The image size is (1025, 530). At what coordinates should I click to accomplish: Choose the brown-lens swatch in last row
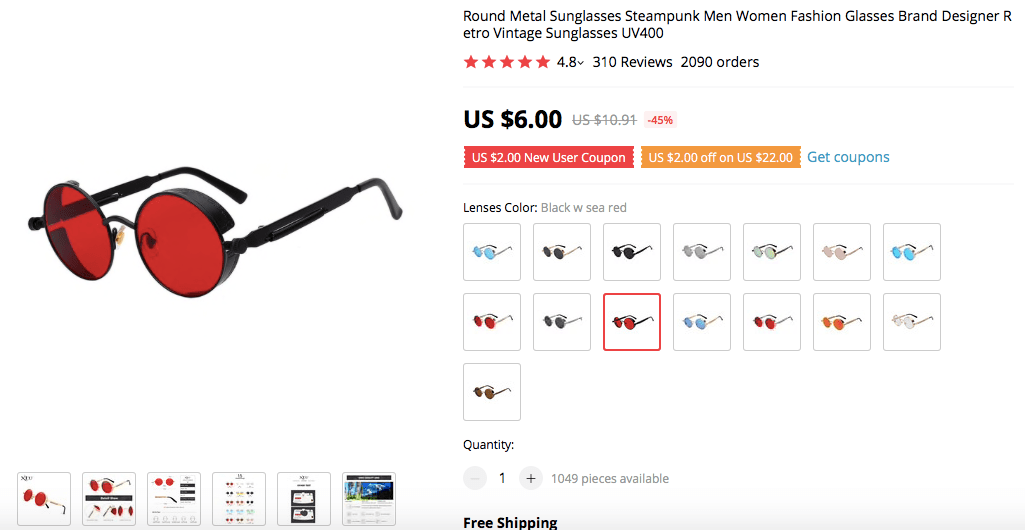pyautogui.click(x=492, y=392)
